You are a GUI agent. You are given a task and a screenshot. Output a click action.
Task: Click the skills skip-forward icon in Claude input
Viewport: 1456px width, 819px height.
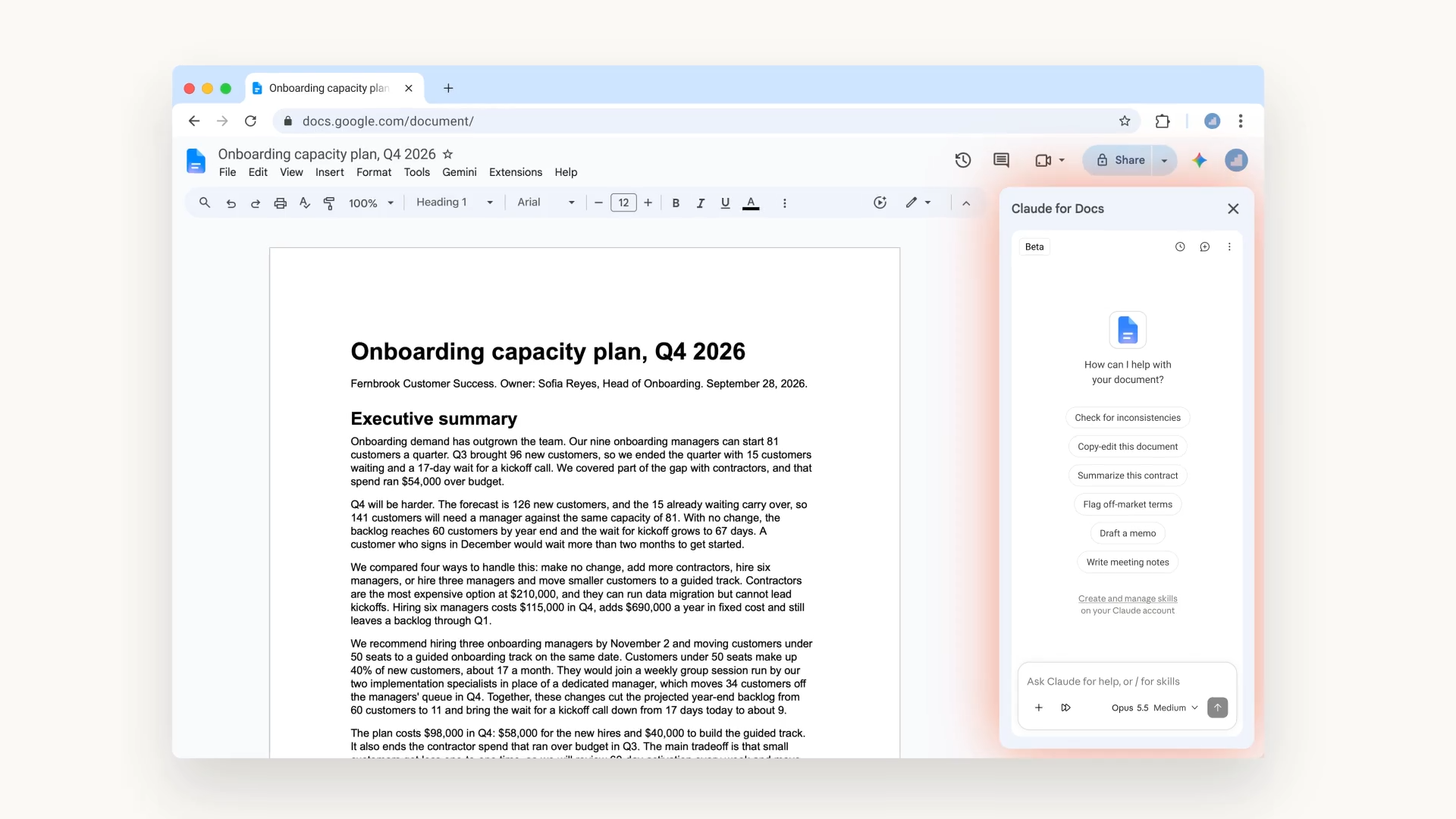[1065, 708]
